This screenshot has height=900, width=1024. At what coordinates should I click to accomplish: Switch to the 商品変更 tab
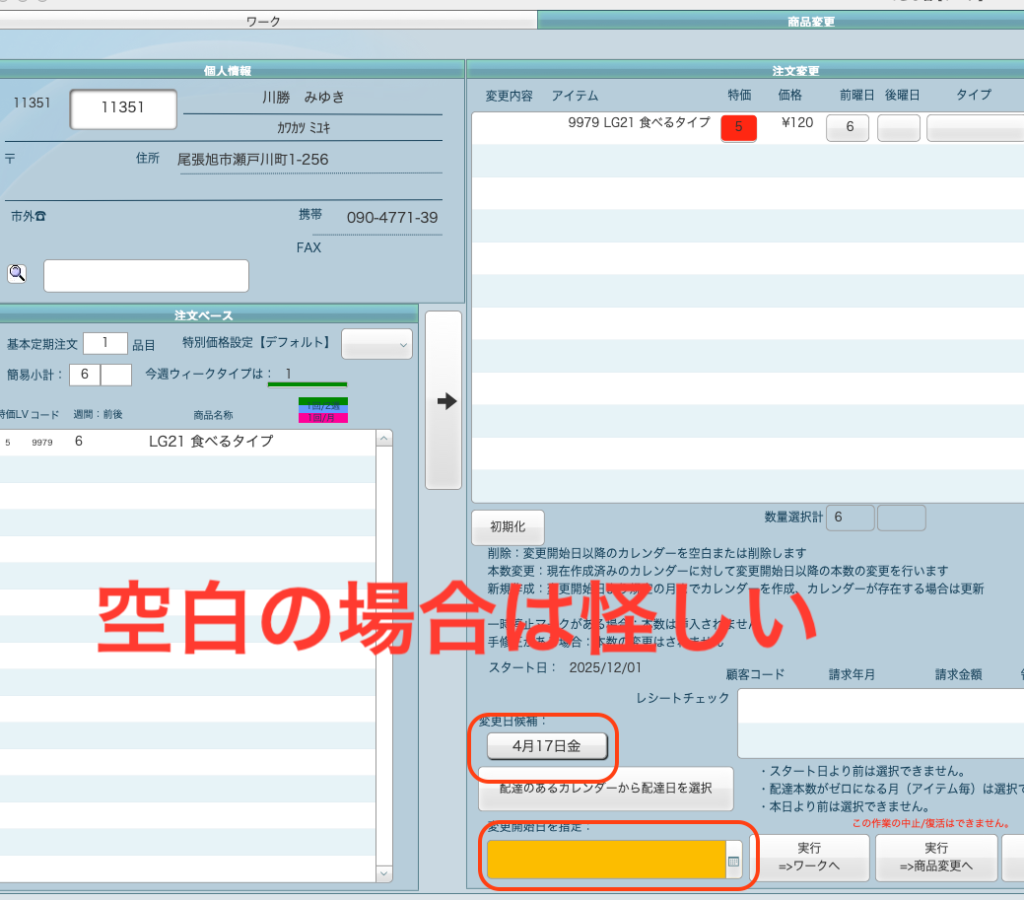(x=810, y=20)
